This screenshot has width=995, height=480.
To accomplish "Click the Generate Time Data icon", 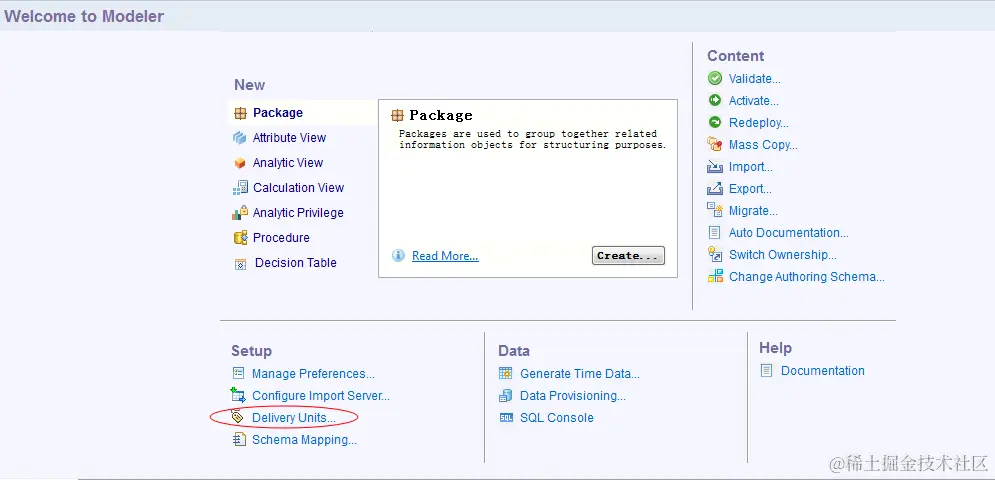I will pyautogui.click(x=506, y=374).
